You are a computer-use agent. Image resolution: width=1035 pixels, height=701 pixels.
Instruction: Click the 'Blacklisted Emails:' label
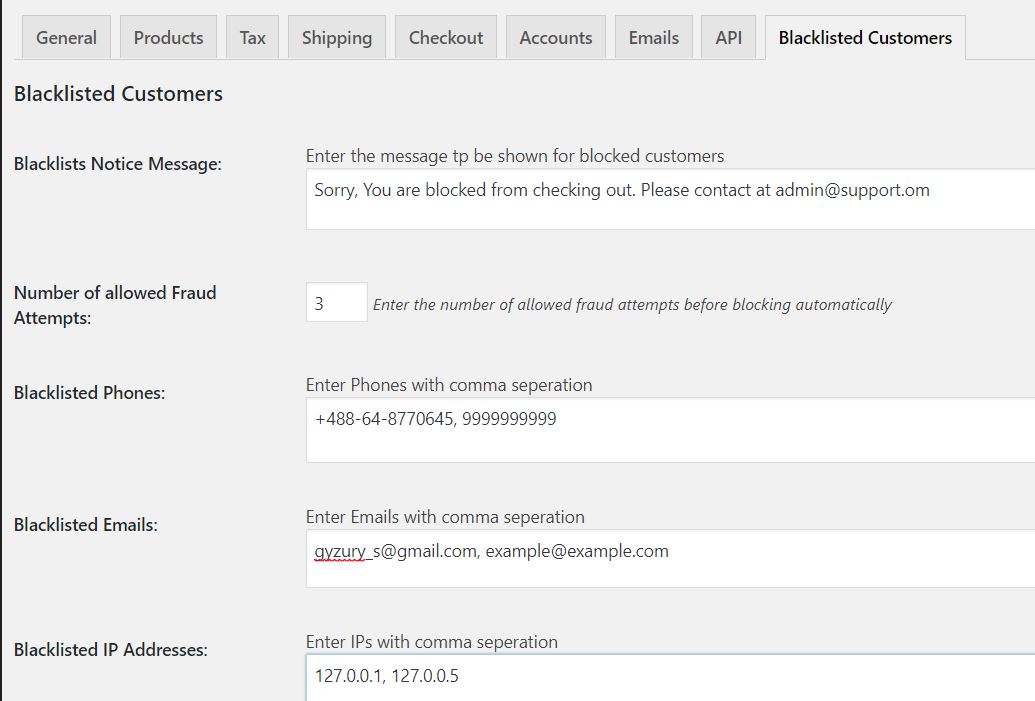(86, 525)
